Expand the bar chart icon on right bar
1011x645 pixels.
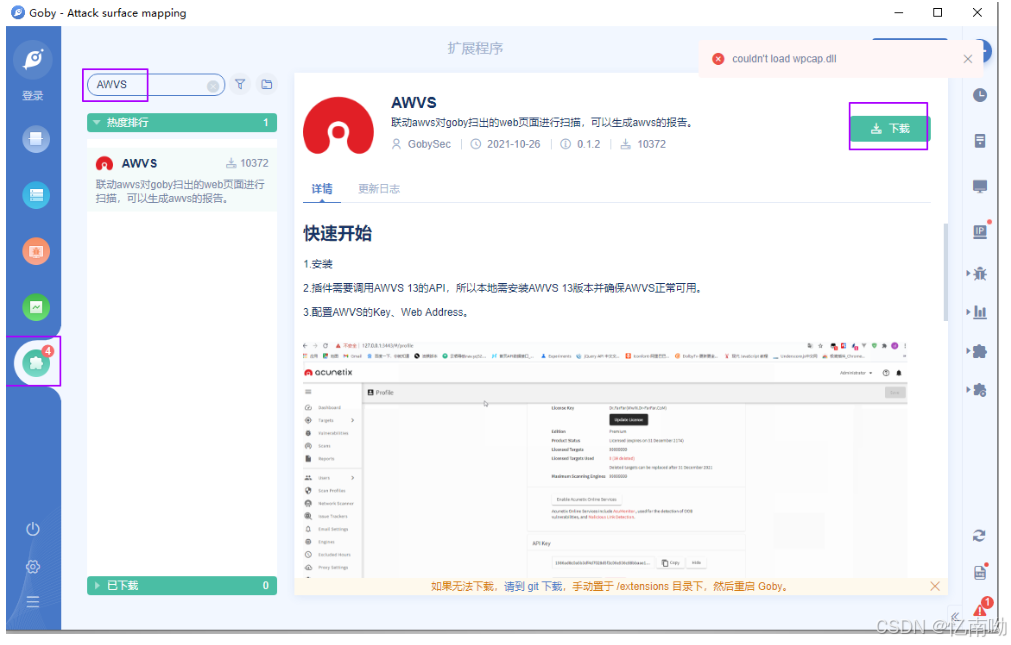click(x=978, y=312)
